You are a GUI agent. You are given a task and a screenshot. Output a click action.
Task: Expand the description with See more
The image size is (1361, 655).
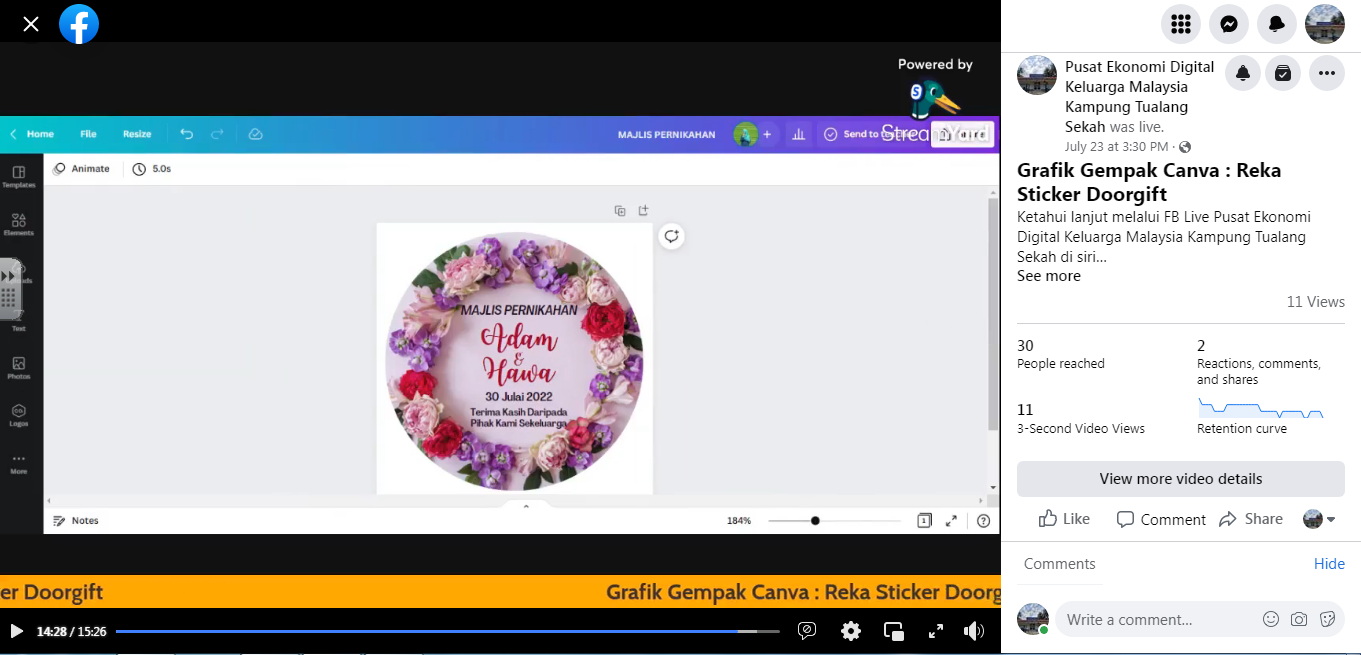coord(1049,276)
